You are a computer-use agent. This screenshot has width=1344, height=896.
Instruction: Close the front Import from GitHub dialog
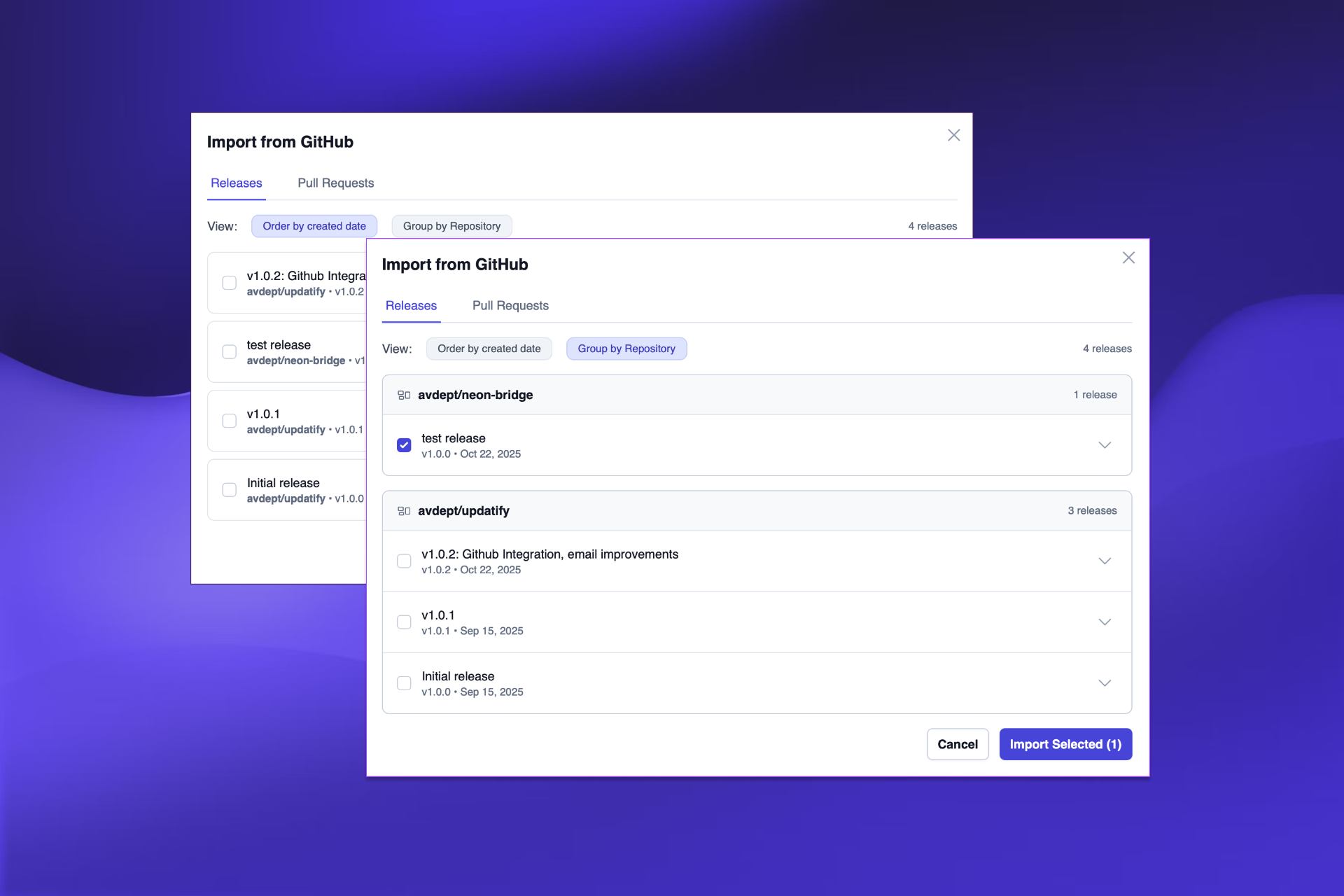pos(1128,258)
